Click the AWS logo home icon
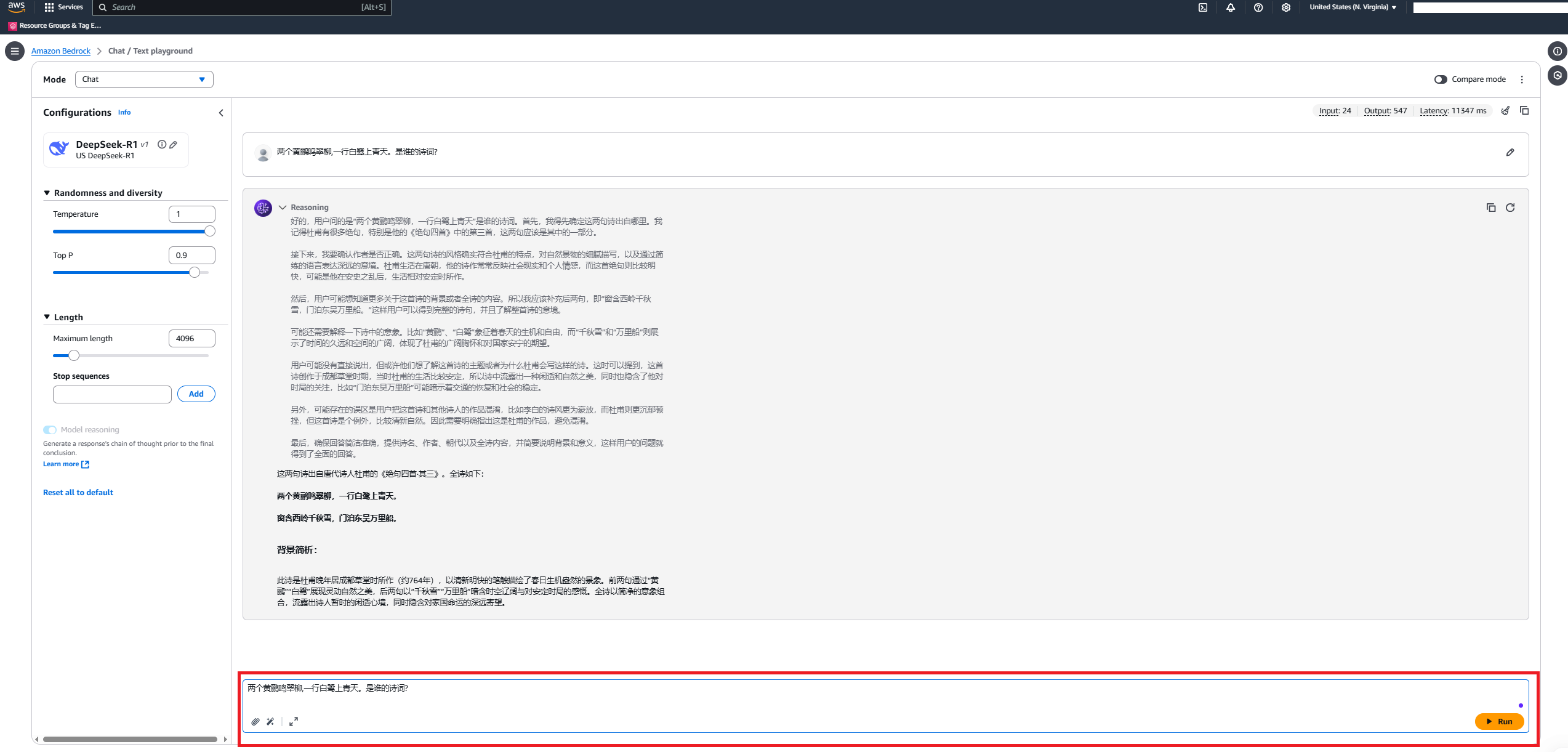Viewport: 1568px width, 752px height. click(x=17, y=7)
